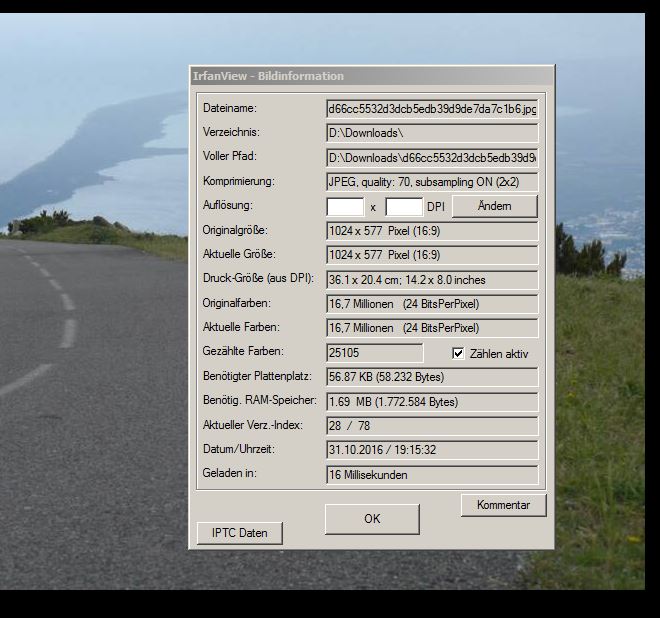660x618 pixels.
Task: Click the Benötigter Plattenplatz value field
Action: 432,377
